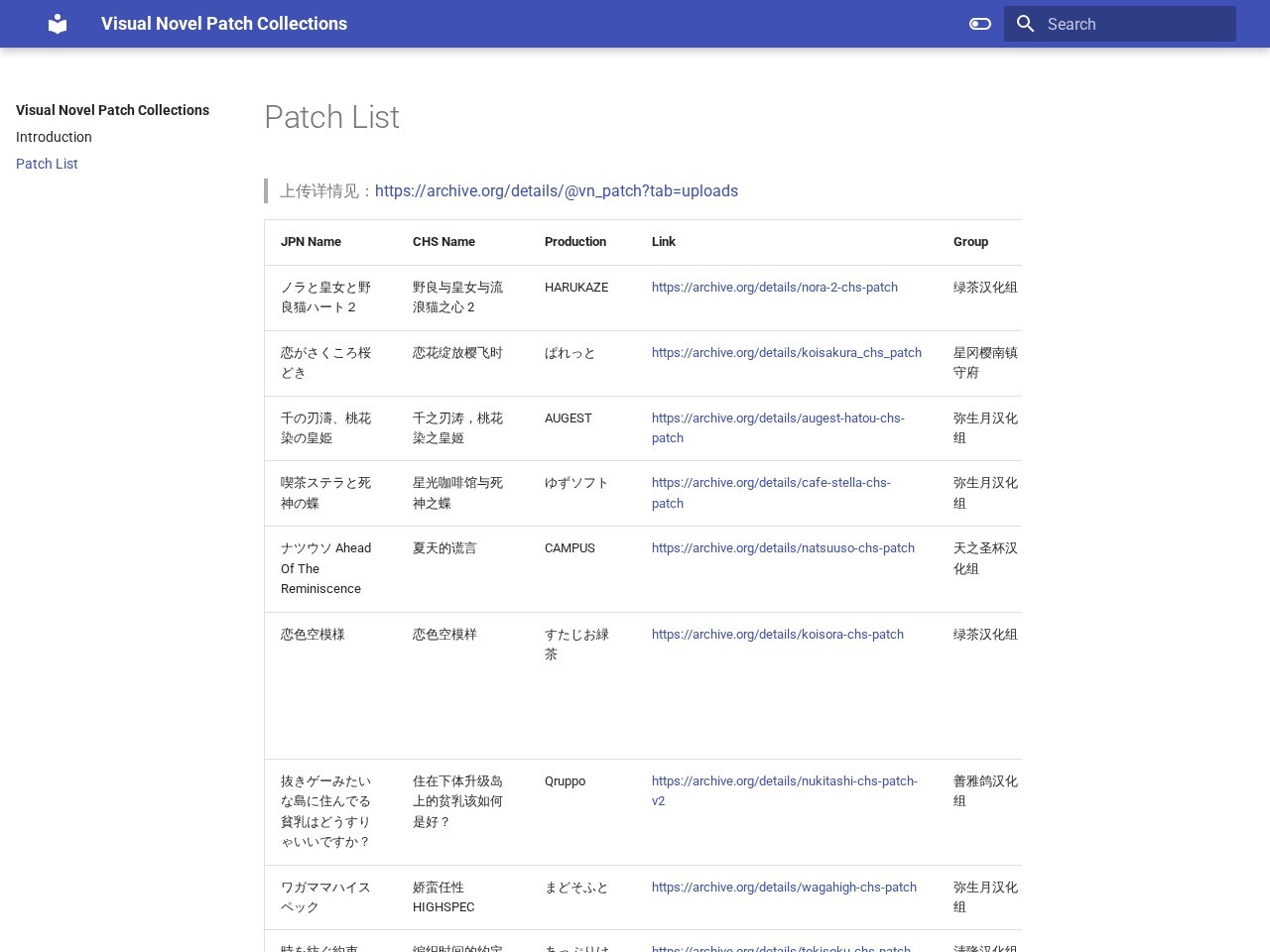This screenshot has height=952, width=1270.
Task: Open the koisakura_chs_patch link
Action: [x=787, y=353]
